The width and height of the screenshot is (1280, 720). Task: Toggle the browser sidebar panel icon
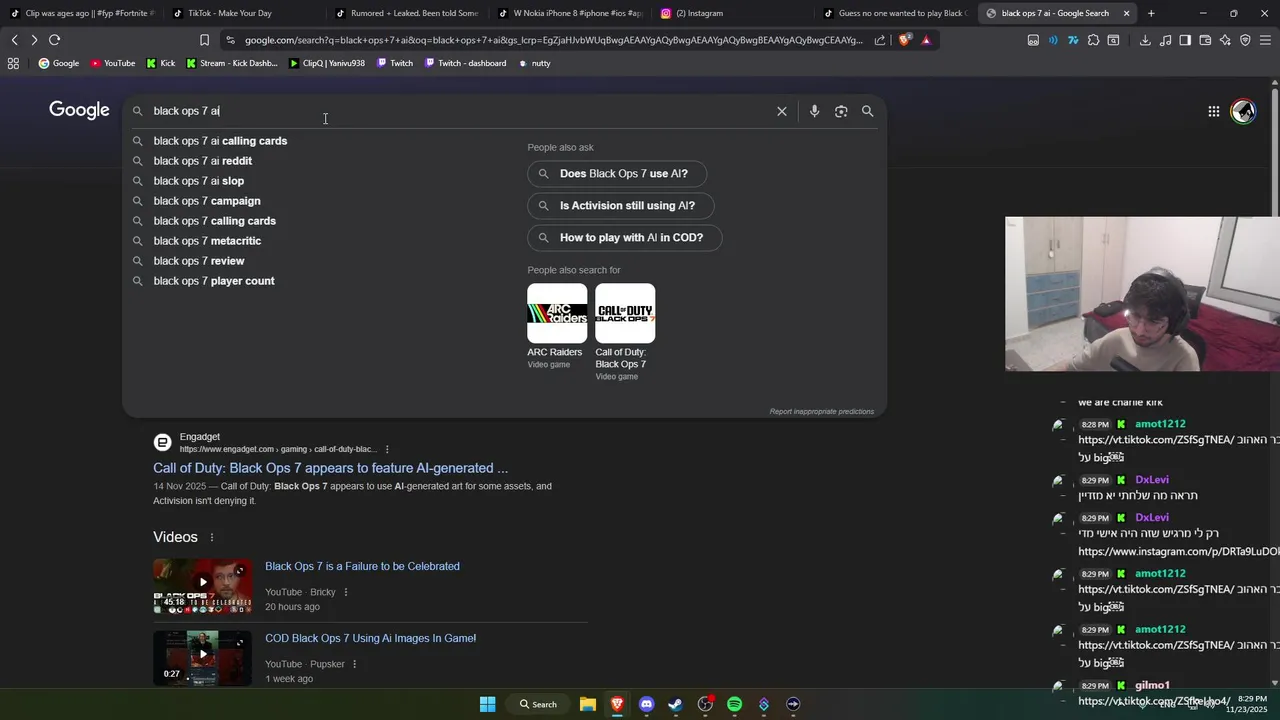1185,40
